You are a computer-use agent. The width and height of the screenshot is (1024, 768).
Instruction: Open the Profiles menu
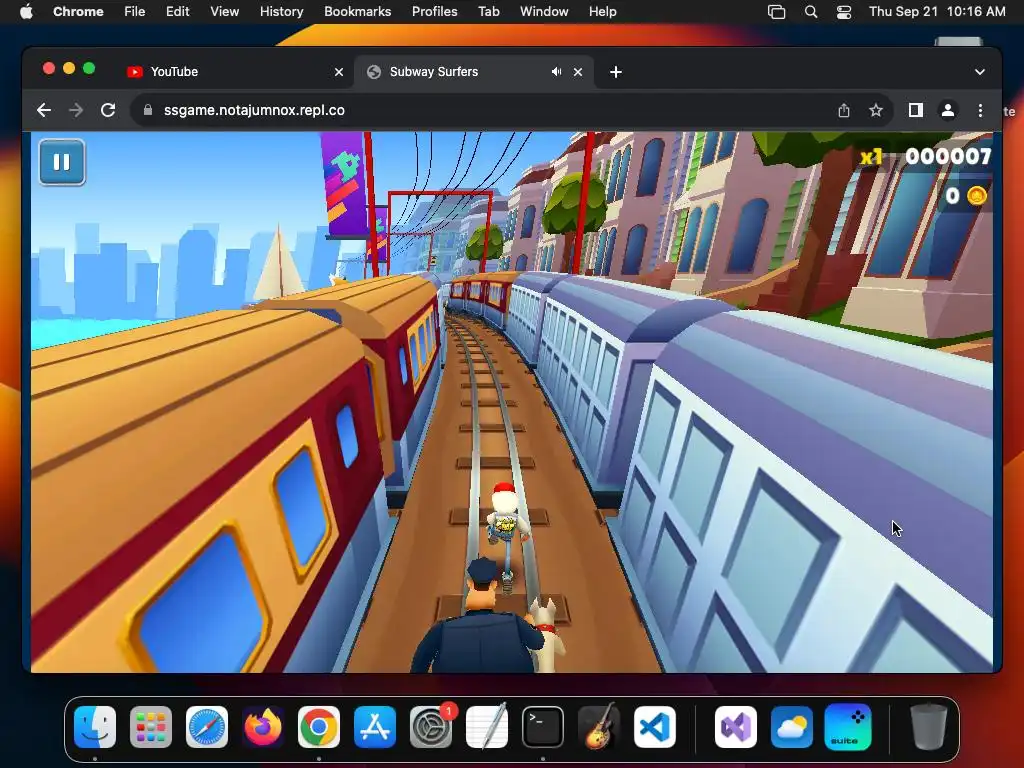tap(434, 11)
